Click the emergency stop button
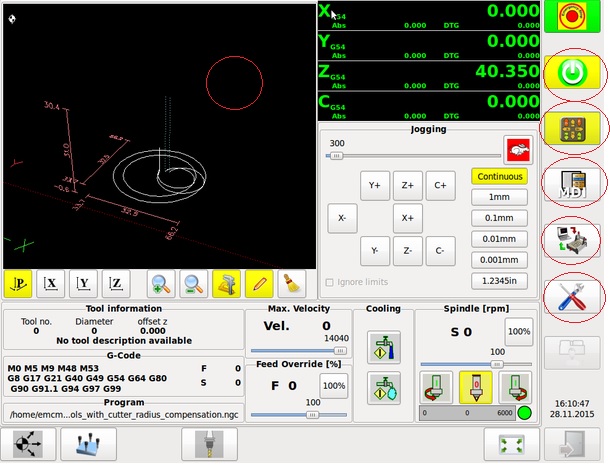Viewport: 610px width, 469px height. (572, 16)
